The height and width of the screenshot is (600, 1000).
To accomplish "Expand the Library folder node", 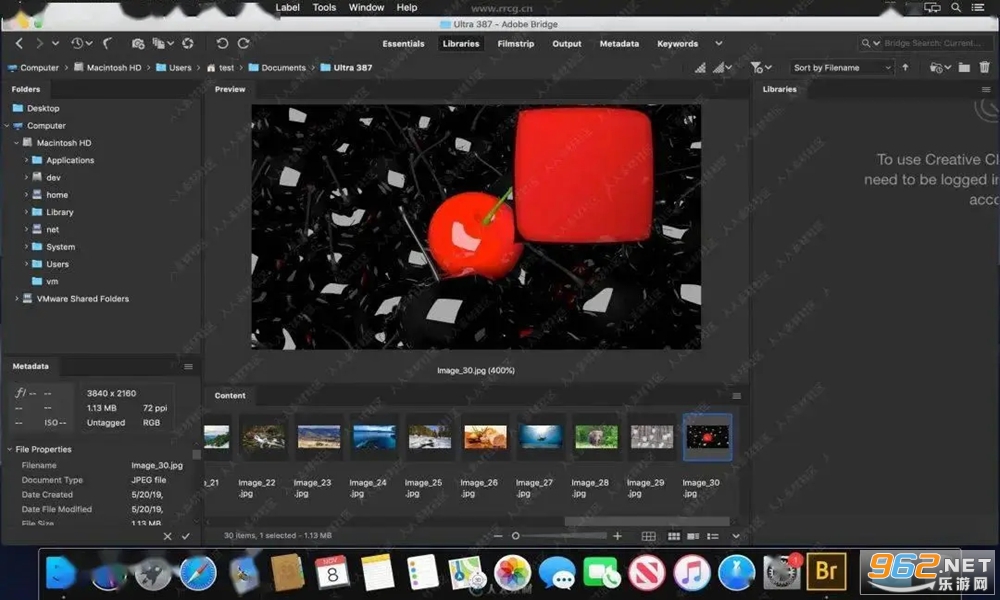I will click(x=26, y=212).
